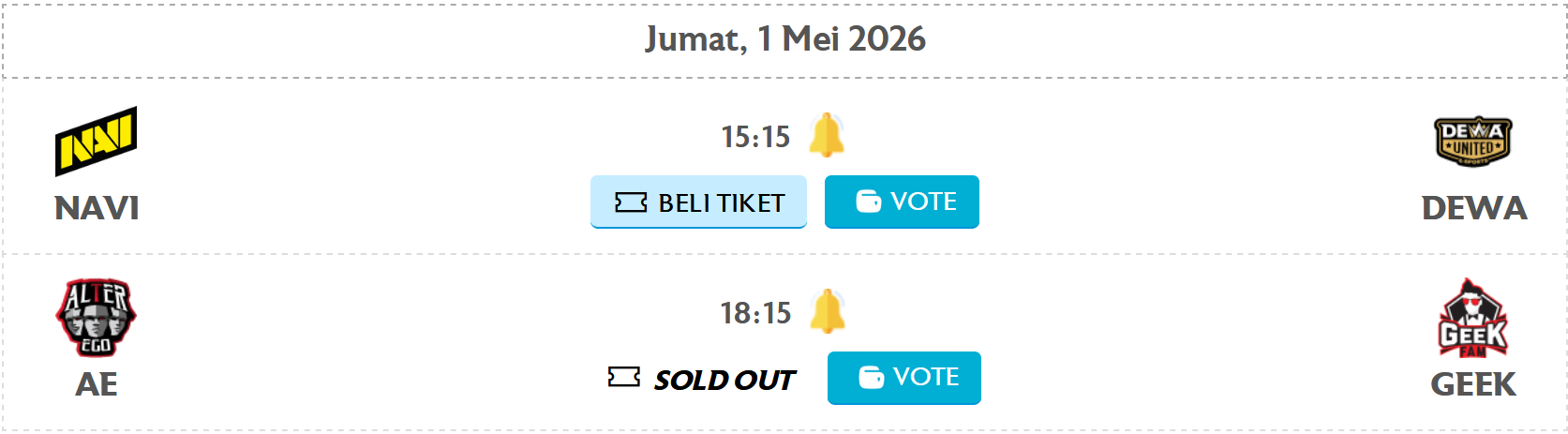Image resolution: width=1568 pixels, height=434 pixels.
Task: Toggle reminder bell for 18:15 match
Action: point(827,312)
